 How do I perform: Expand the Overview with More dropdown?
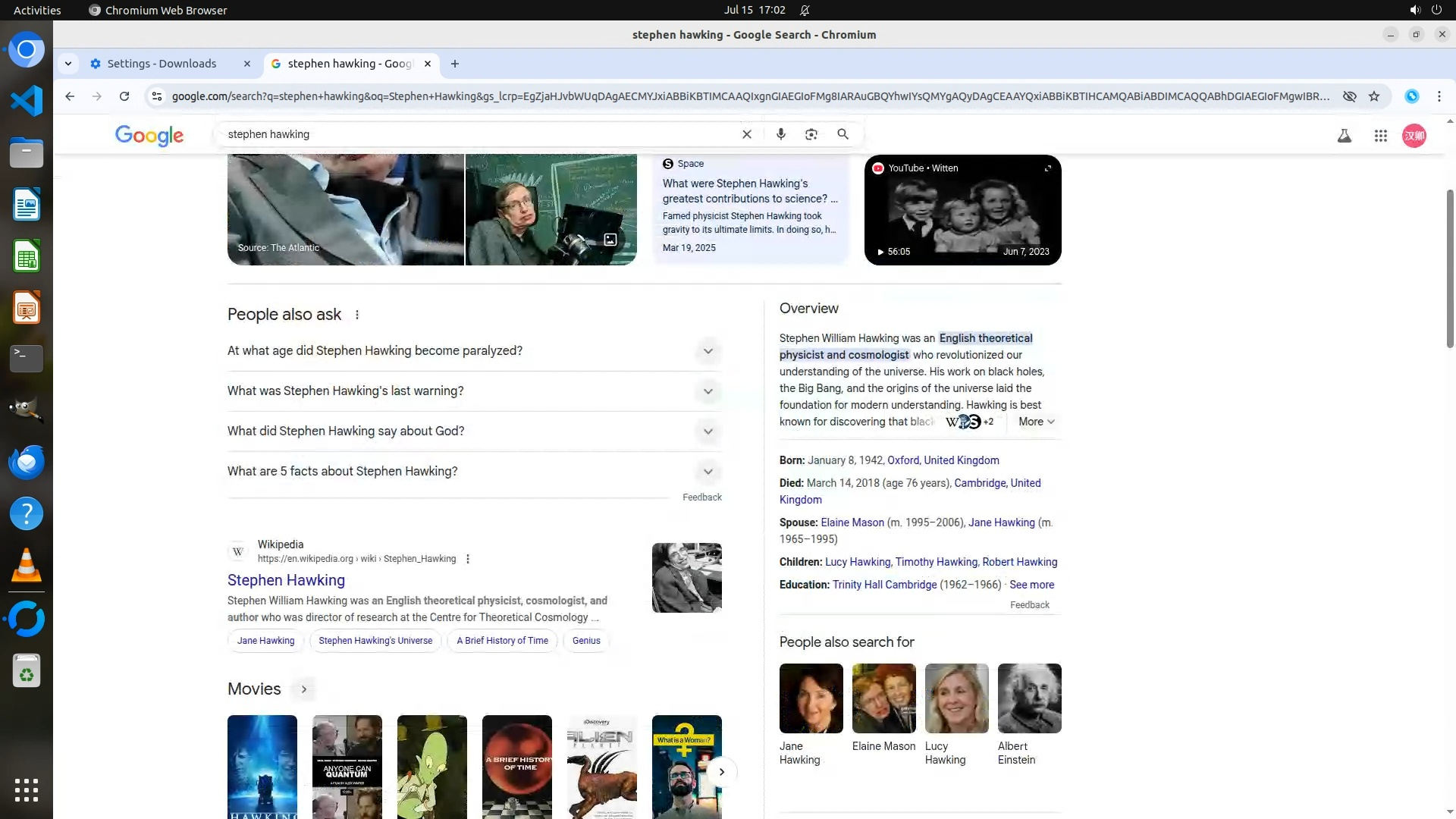pos(1036,422)
